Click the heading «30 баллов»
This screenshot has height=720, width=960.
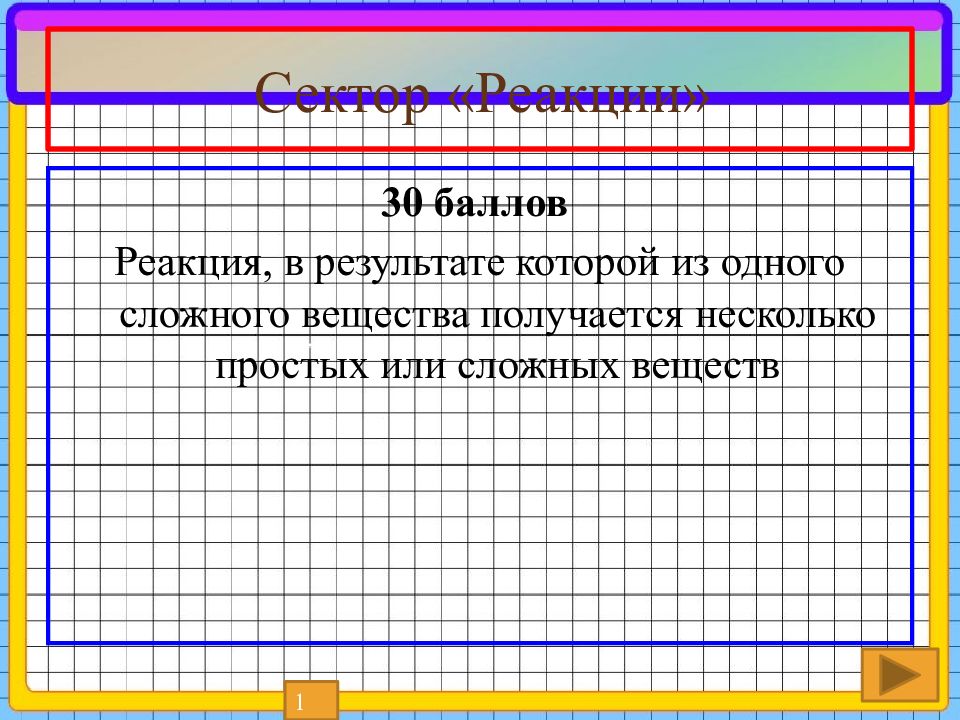click(x=474, y=202)
